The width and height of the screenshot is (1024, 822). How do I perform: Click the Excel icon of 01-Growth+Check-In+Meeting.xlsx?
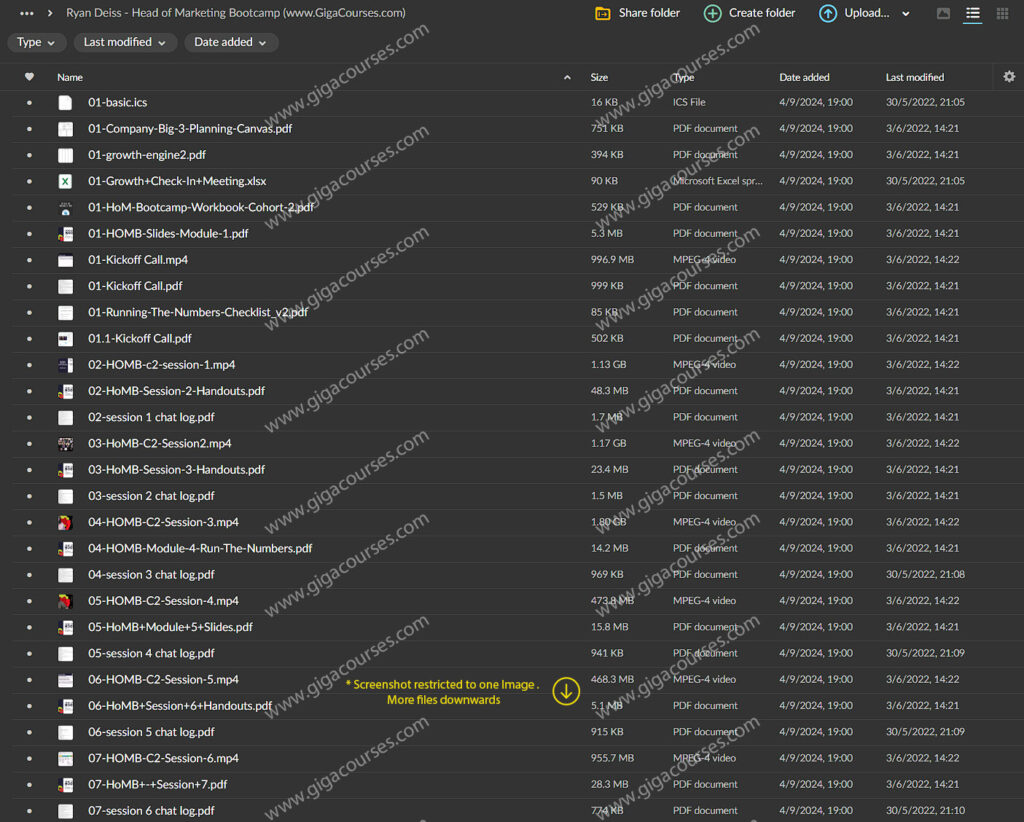65,181
